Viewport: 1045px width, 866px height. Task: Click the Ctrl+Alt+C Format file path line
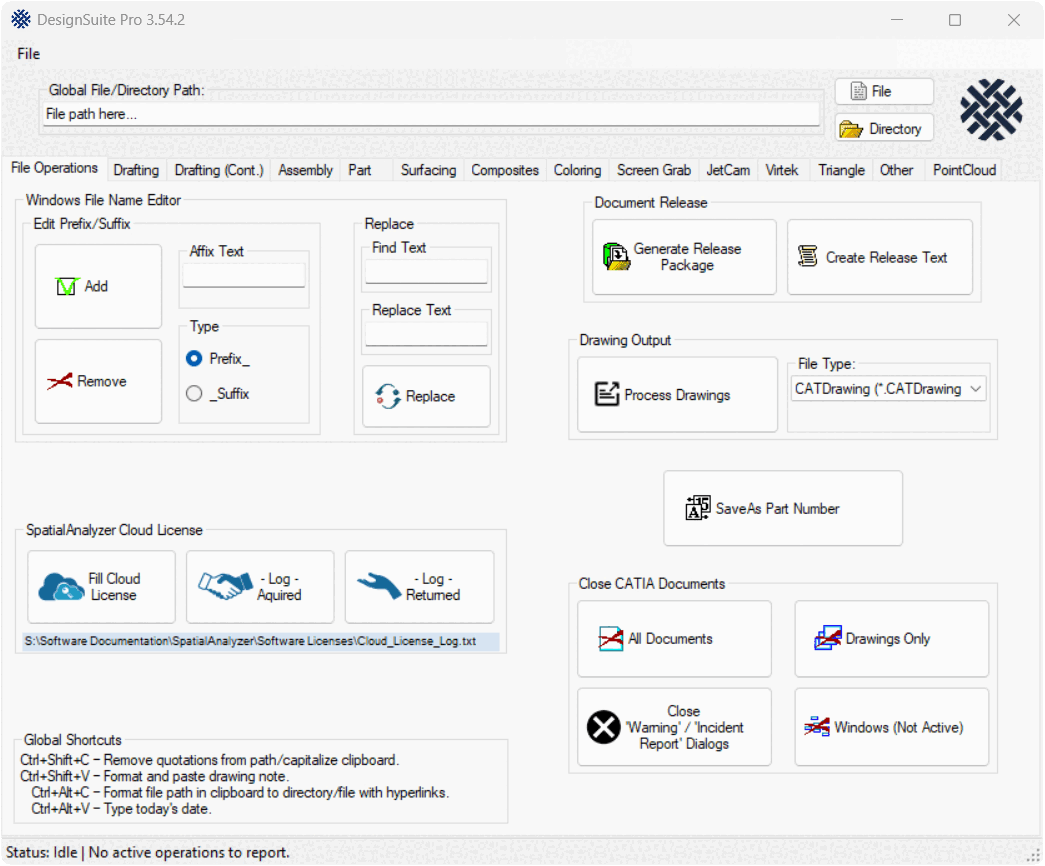[240, 793]
